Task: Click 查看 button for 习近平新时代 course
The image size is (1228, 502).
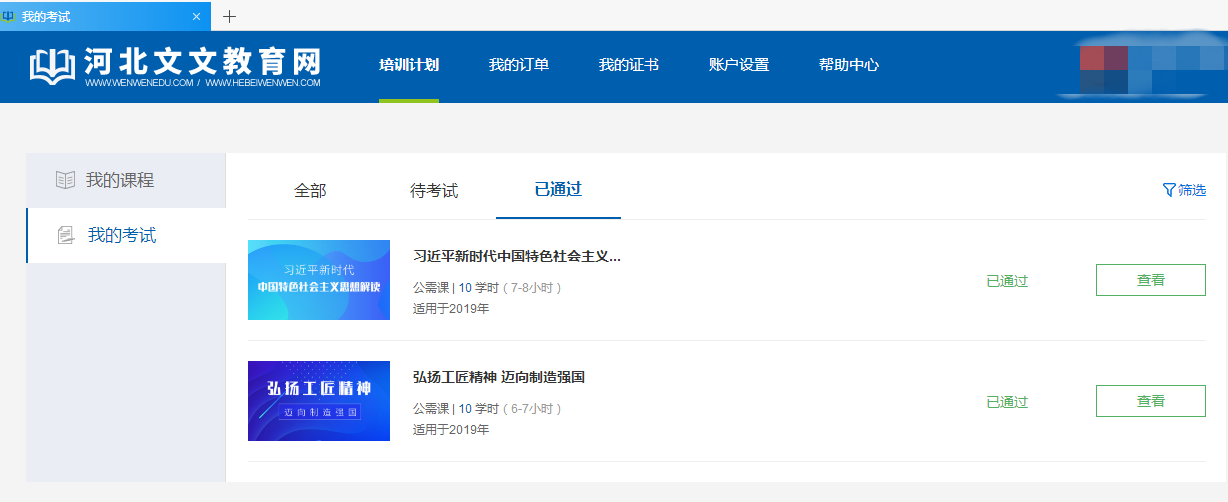Action: [x=1150, y=280]
